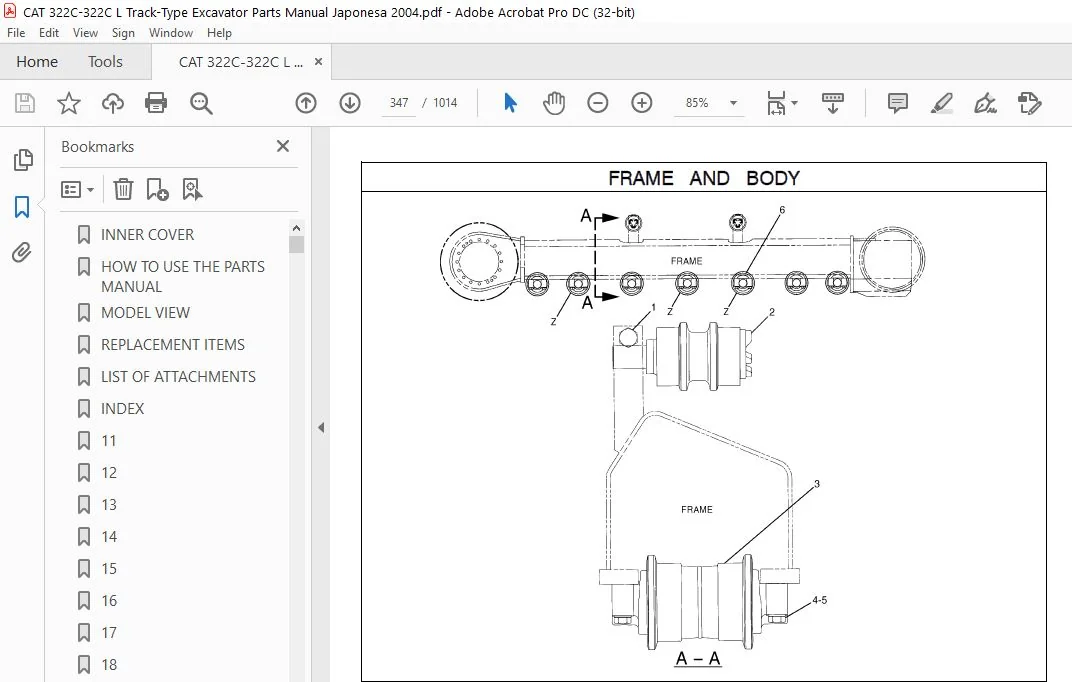Click the FRAME AND BODY page heading
1072x682 pixels.
(x=704, y=178)
